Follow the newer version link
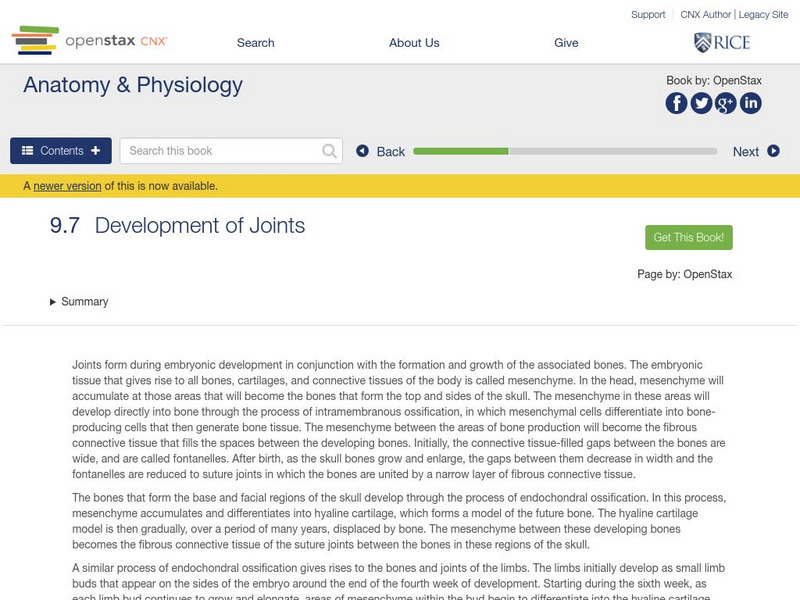 pyautogui.click(x=67, y=186)
